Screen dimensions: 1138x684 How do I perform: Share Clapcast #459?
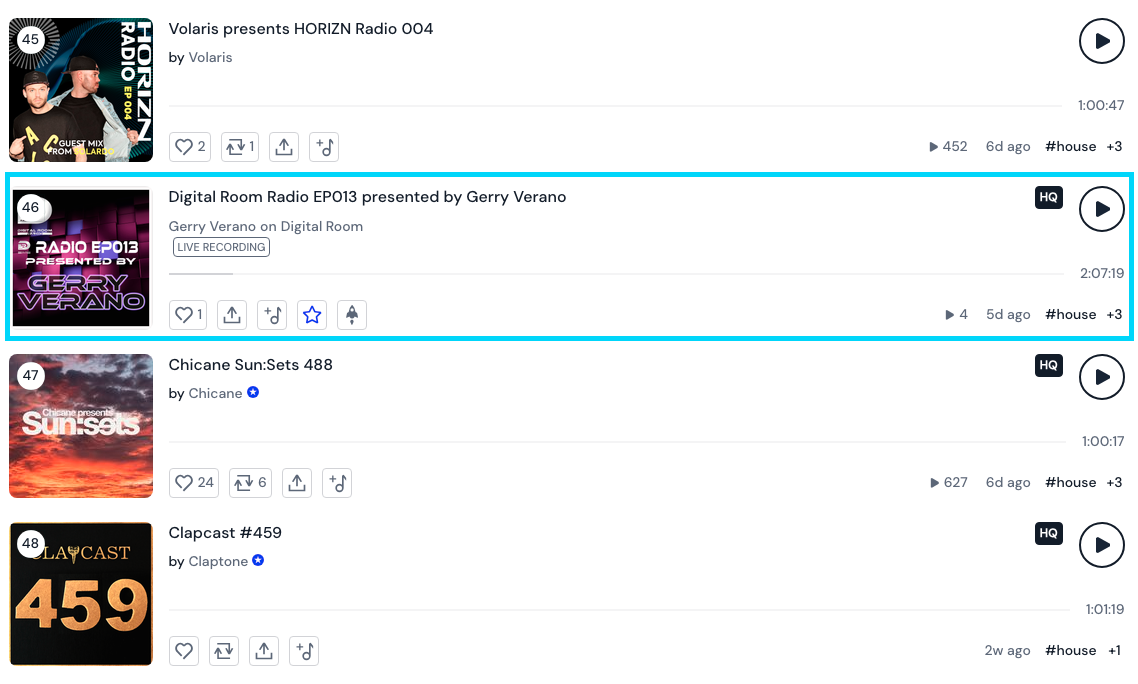pos(264,651)
